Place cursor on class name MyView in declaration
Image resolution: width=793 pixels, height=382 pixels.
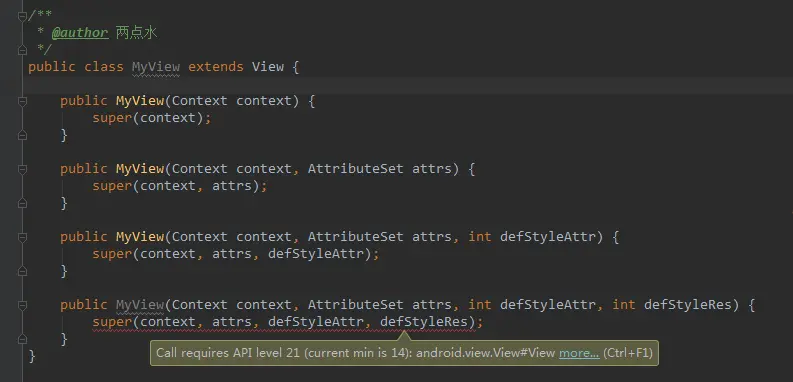click(x=156, y=67)
